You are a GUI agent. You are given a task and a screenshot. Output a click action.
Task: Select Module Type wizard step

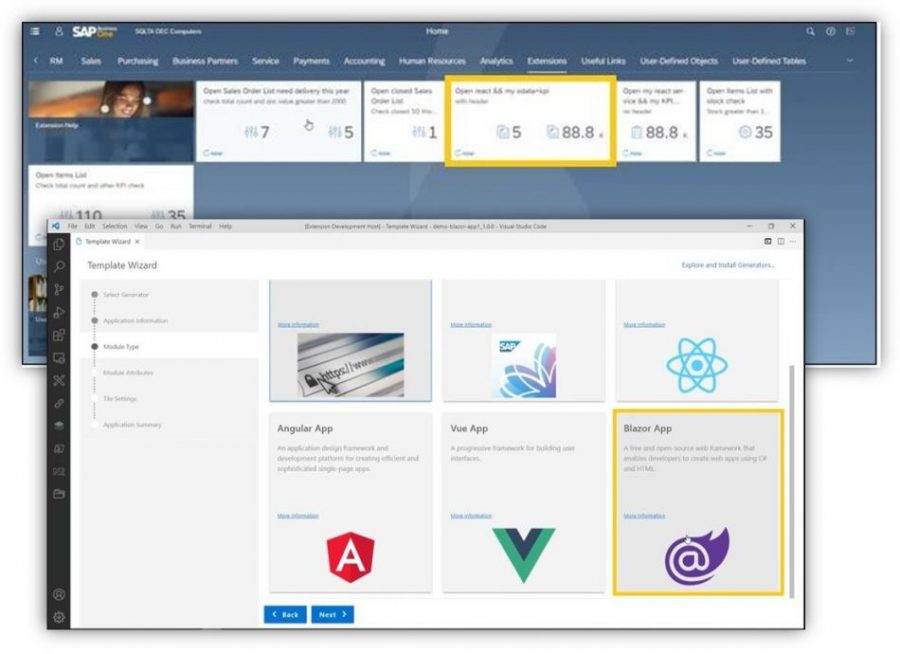point(121,347)
